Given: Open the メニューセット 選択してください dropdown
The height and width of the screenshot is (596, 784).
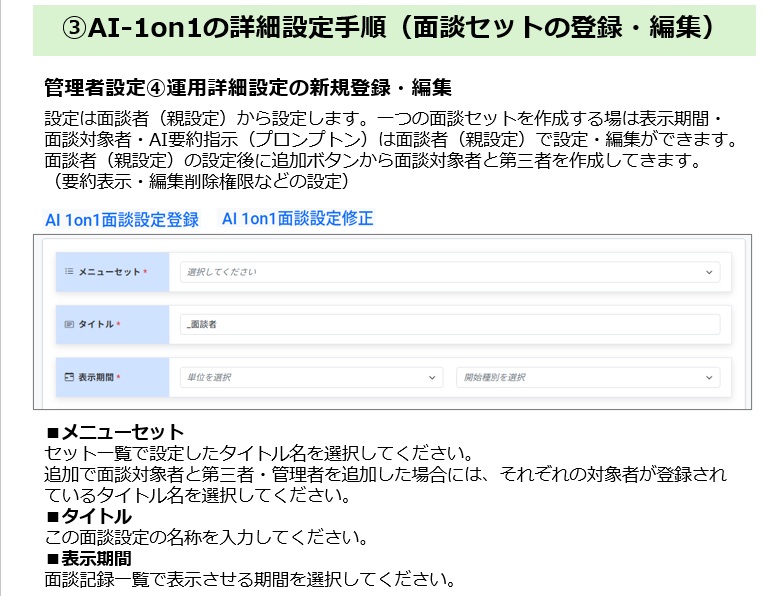Looking at the screenshot, I should click(448, 272).
